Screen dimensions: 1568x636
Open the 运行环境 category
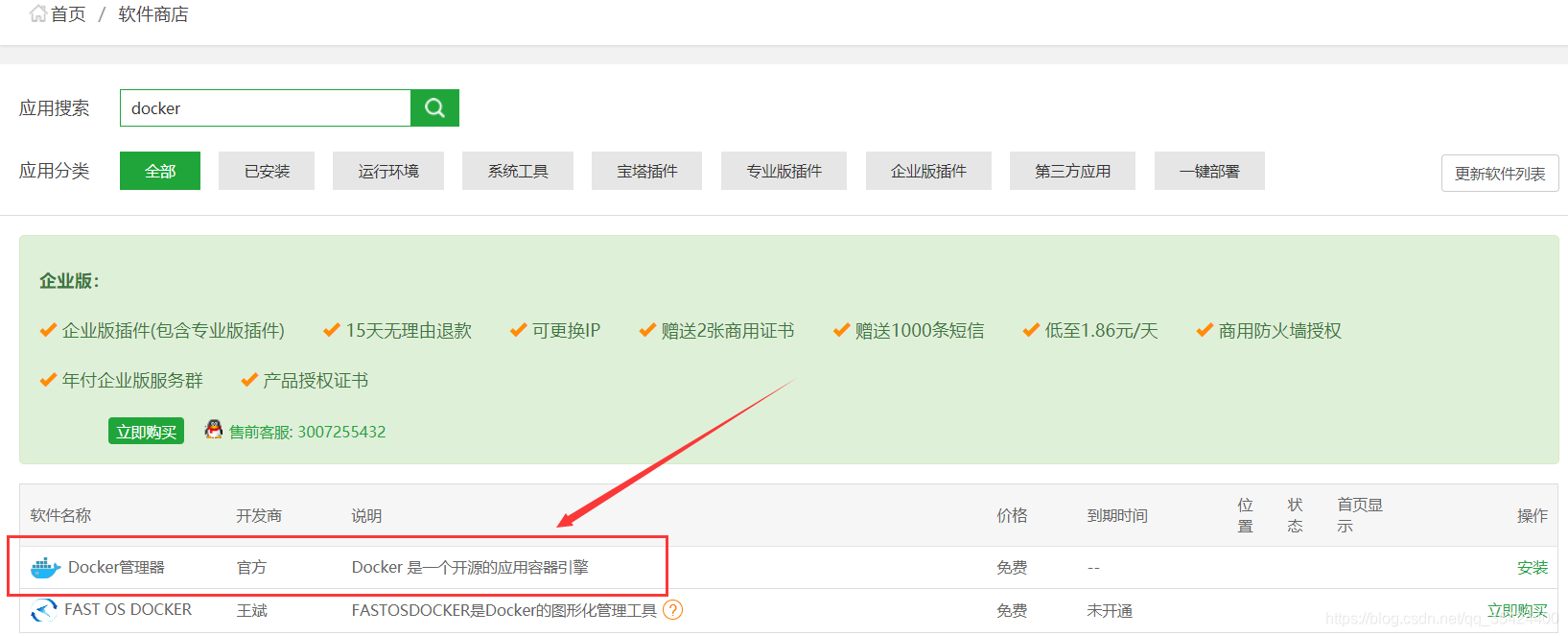(x=388, y=171)
